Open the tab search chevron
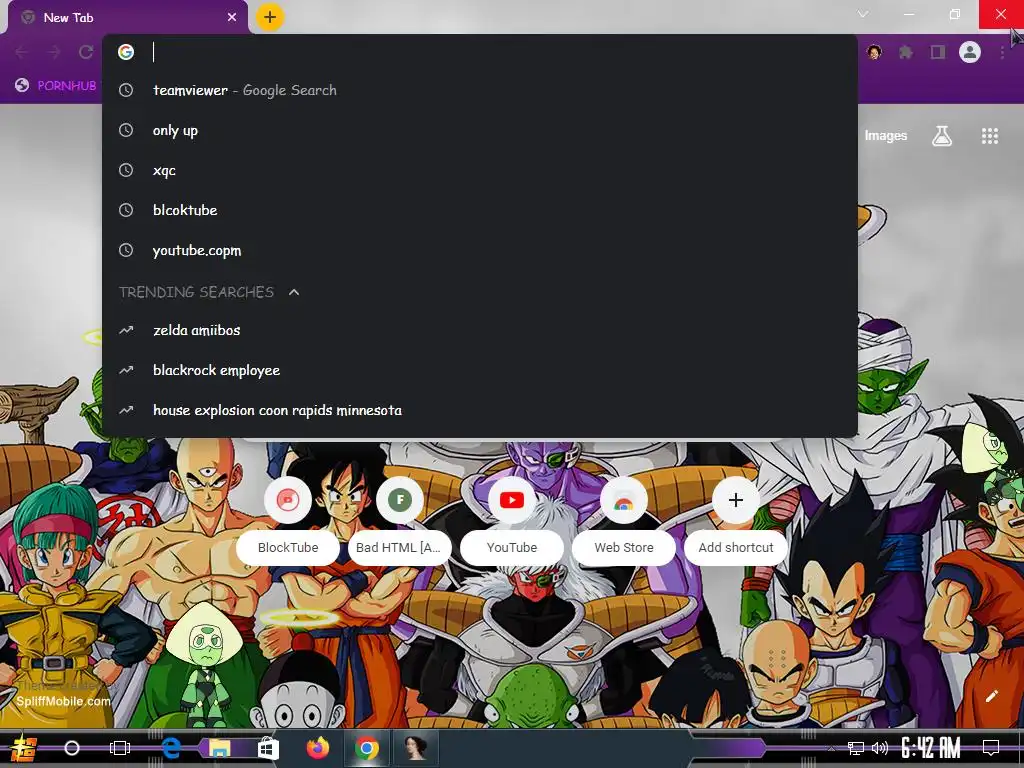The height and width of the screenshot is (768, 1024). pyautogui.click(x=863, y=14)
